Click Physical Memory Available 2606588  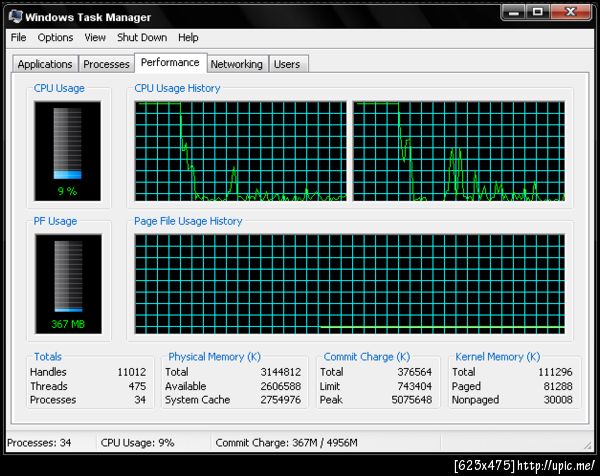click(281, 386)
